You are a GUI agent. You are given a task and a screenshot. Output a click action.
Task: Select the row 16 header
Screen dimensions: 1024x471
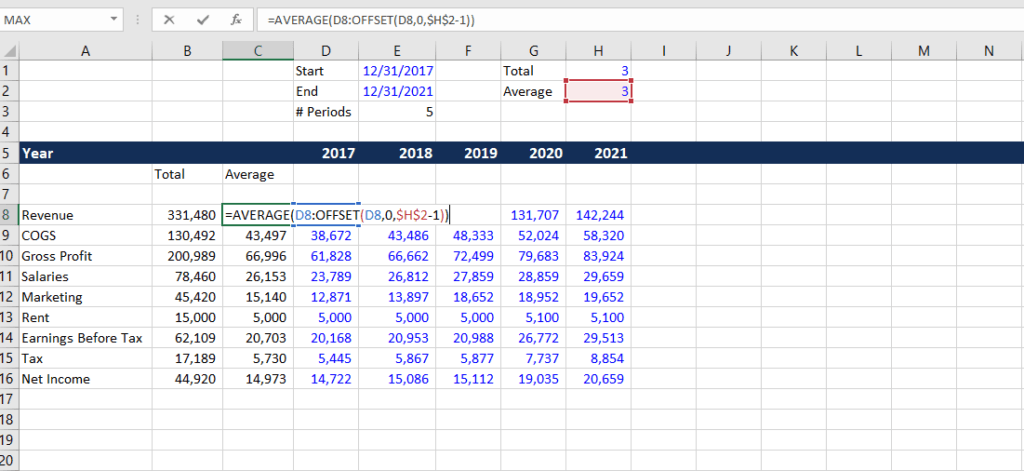9,379
